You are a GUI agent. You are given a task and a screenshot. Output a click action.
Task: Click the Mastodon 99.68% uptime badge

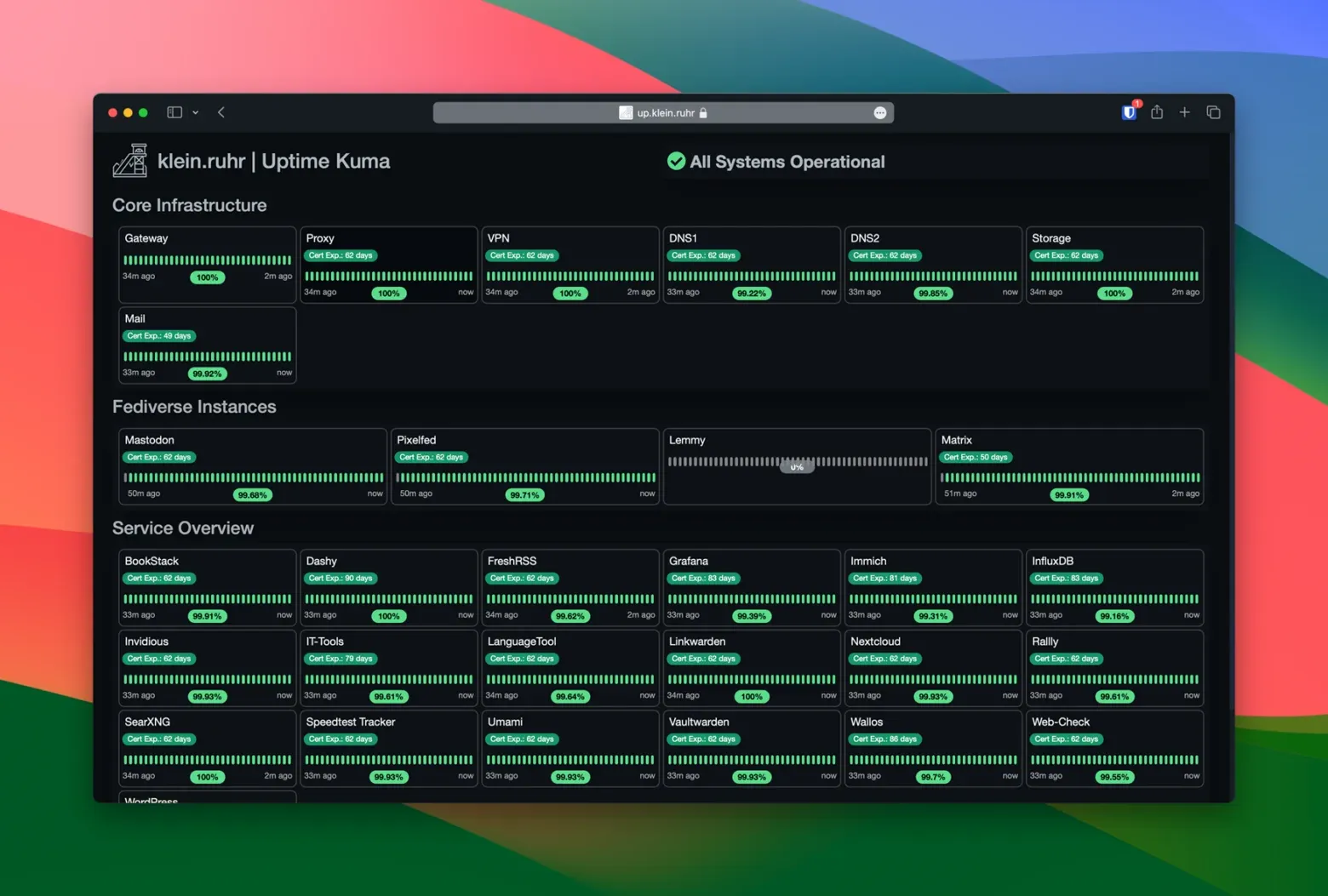point(252,494)
